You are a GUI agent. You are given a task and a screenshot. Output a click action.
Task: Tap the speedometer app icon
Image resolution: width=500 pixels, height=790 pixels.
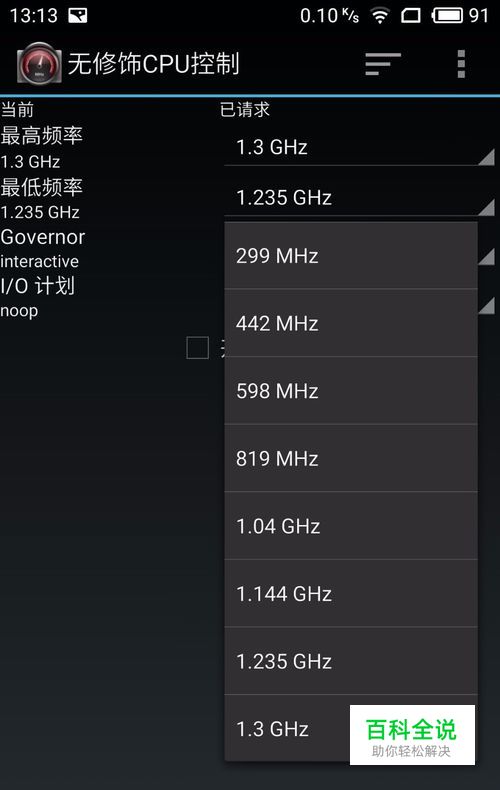39,63
